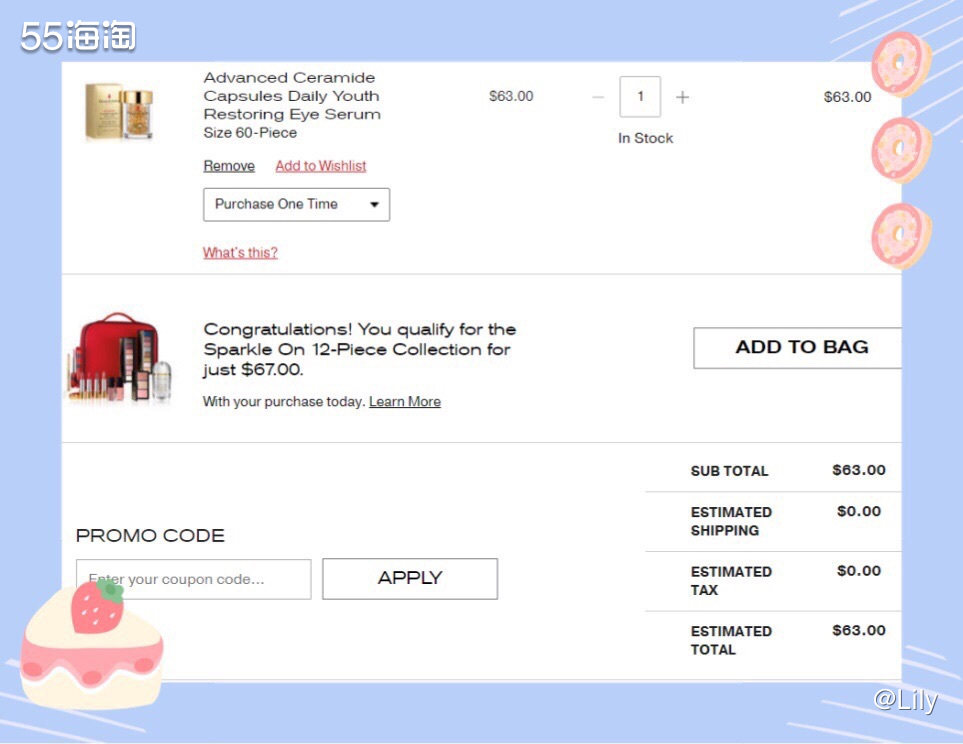963x744 pixels.
Task: Click the @Lily watermark
Action: pyautogui.click(x=905, y=700)
